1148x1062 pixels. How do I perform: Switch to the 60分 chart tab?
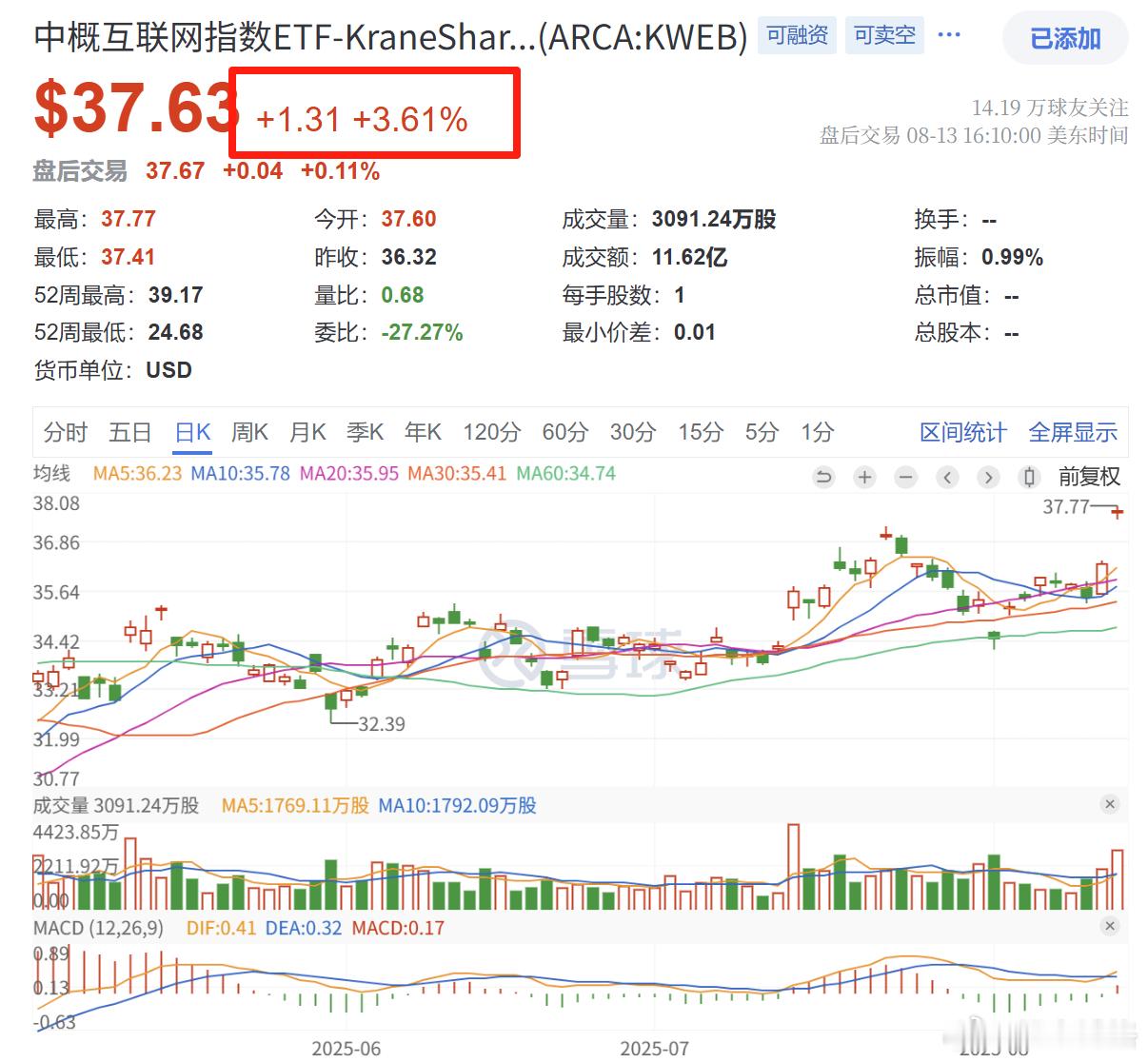click(565, 432)
